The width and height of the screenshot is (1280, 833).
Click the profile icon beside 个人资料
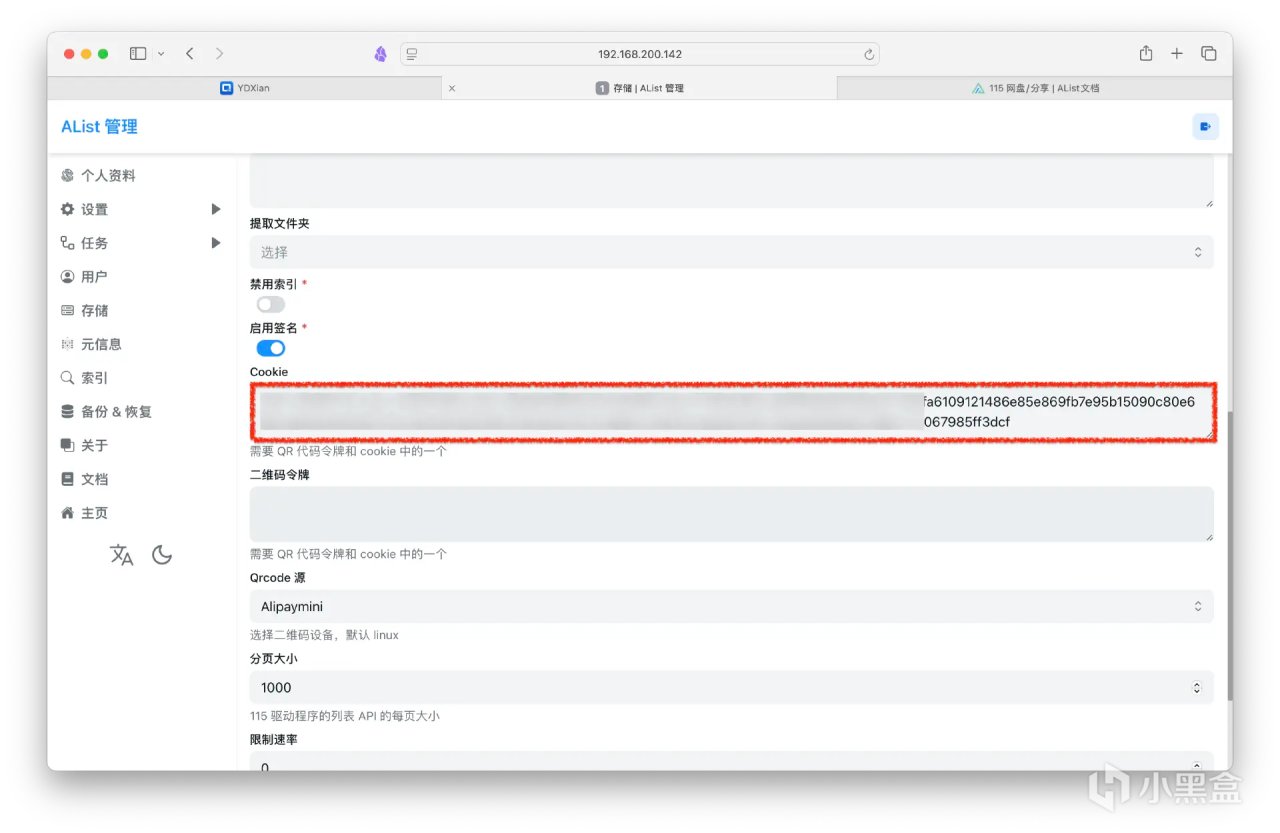click(67, 176)
